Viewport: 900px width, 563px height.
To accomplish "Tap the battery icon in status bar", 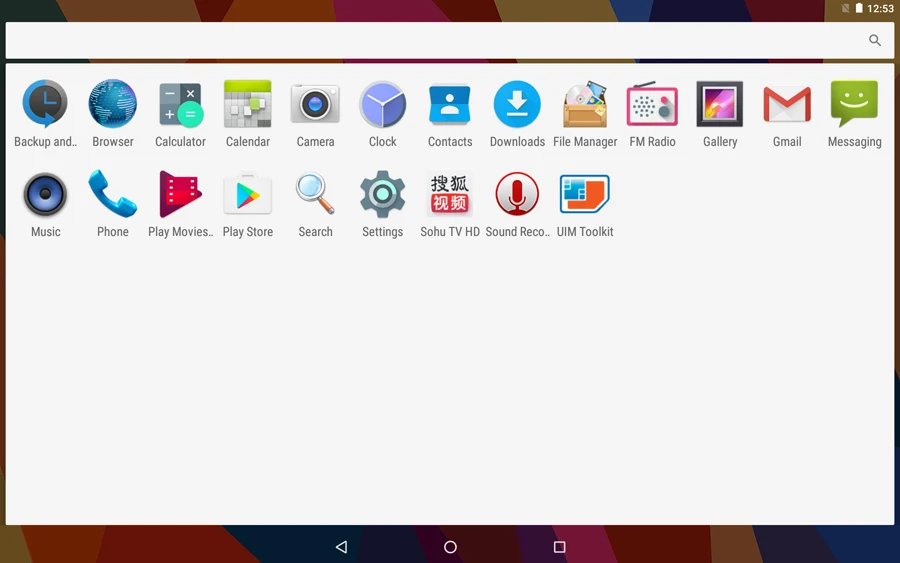I will 859,8.
